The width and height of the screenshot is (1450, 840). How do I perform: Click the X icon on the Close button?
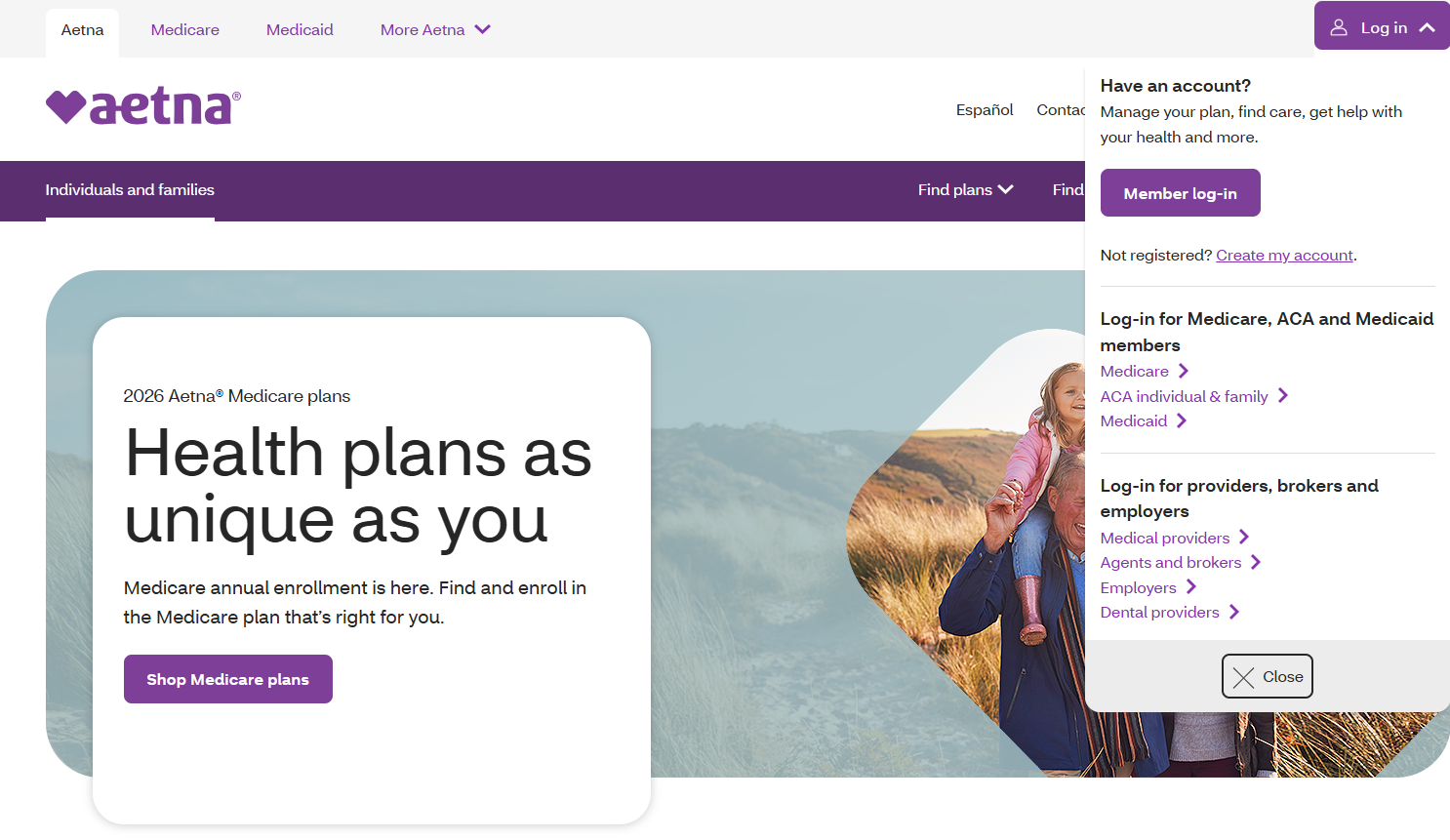(1243, 677)
